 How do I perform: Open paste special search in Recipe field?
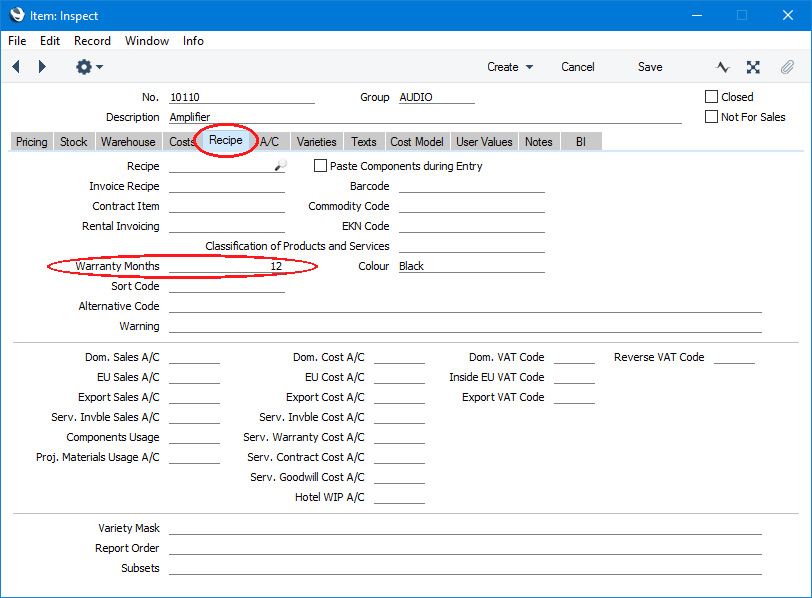[x=280, y=165]
